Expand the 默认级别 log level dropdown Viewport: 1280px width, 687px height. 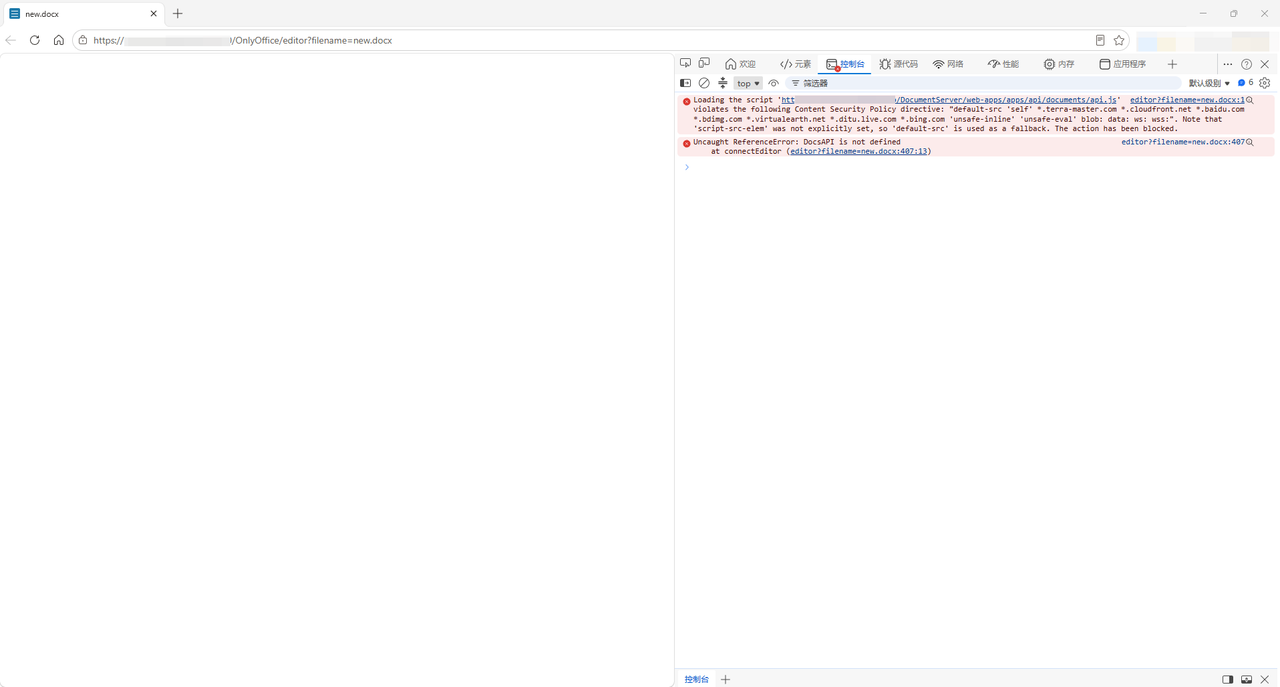[1209, 83]
